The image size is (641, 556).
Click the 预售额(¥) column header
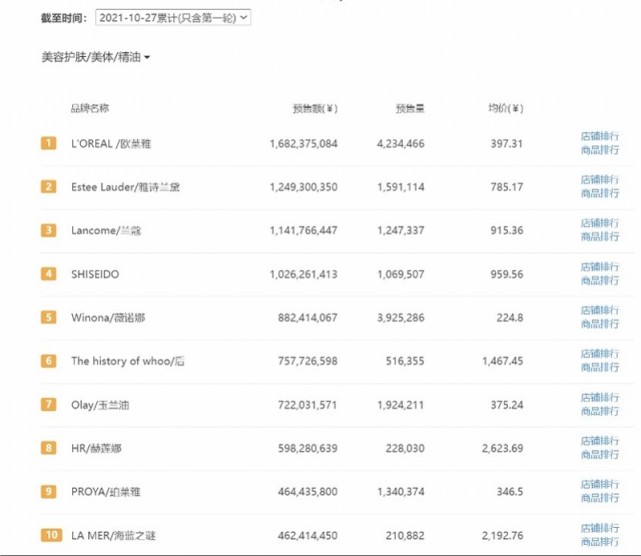(x=315, y=108)
